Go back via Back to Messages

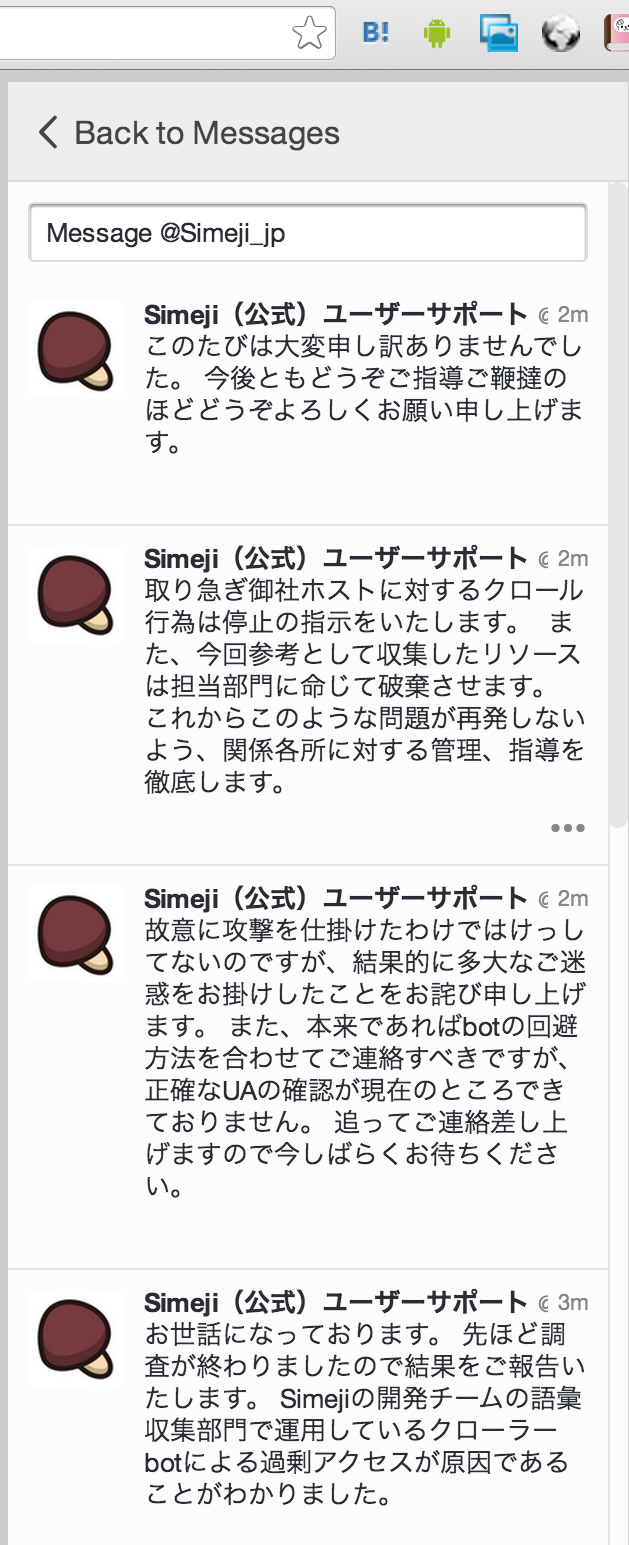206,133
